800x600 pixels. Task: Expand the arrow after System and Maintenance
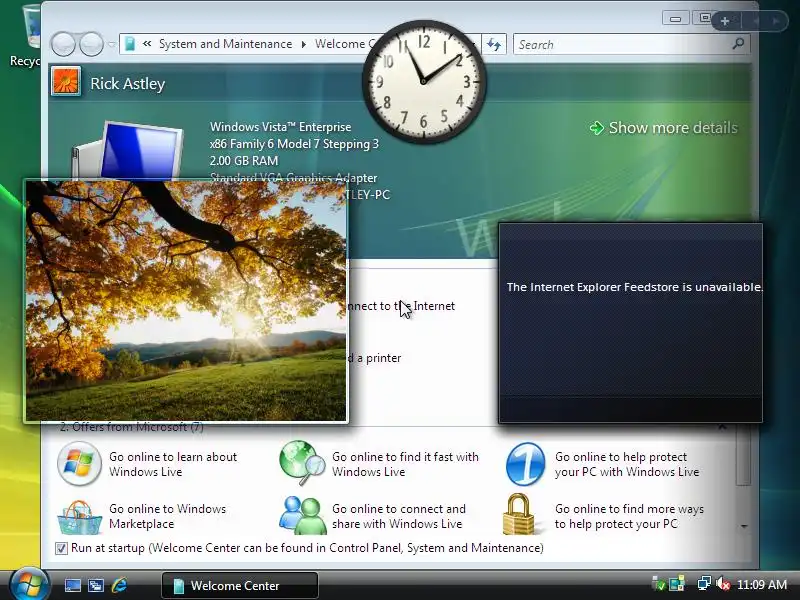304,44
